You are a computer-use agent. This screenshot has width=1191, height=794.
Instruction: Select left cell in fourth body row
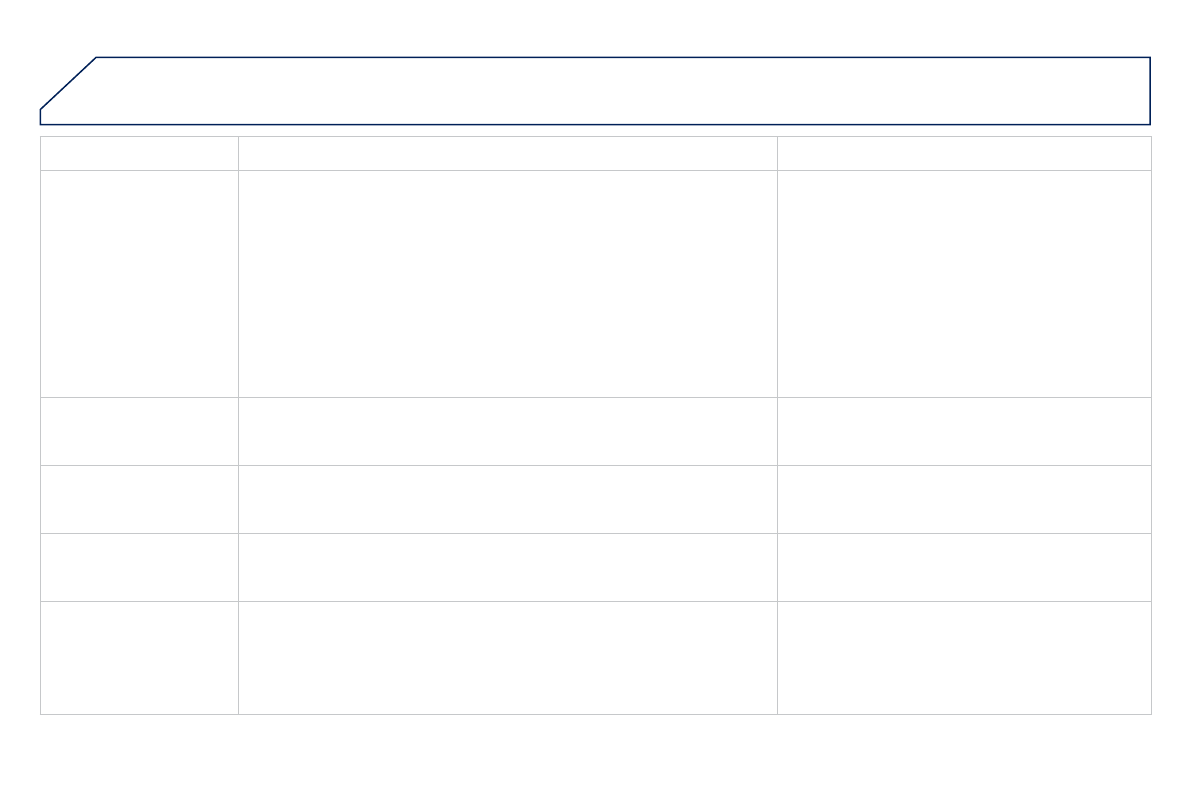point(139,567)
